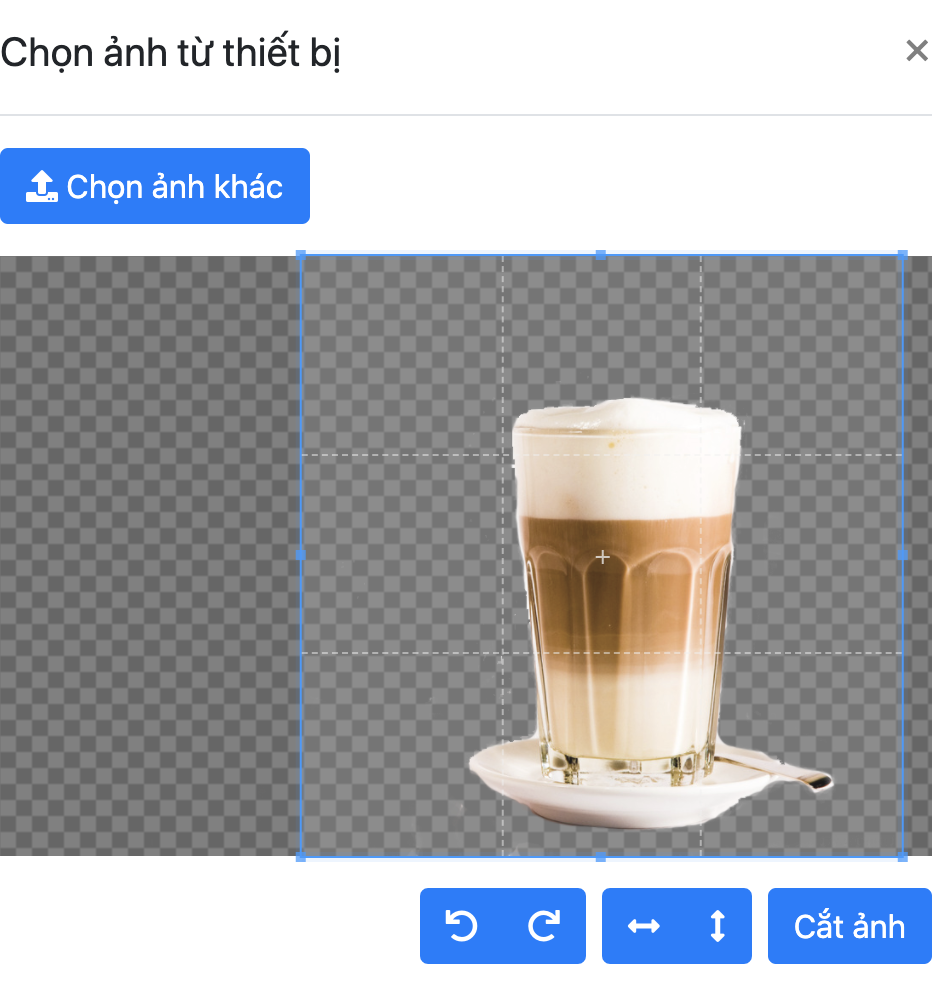Screen dimensions: 932x984
Task: Click the top-right crop corner handle
Action: point(902,255)
